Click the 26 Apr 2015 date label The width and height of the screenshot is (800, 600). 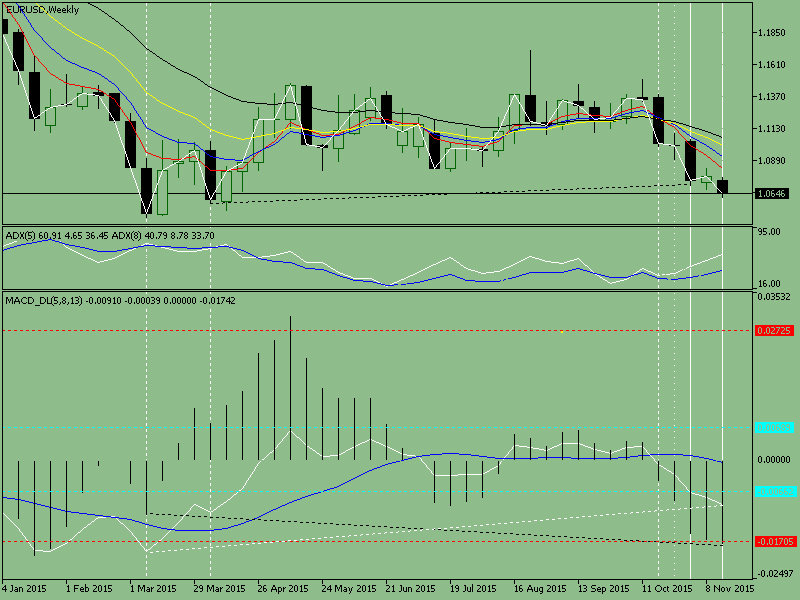283,589
